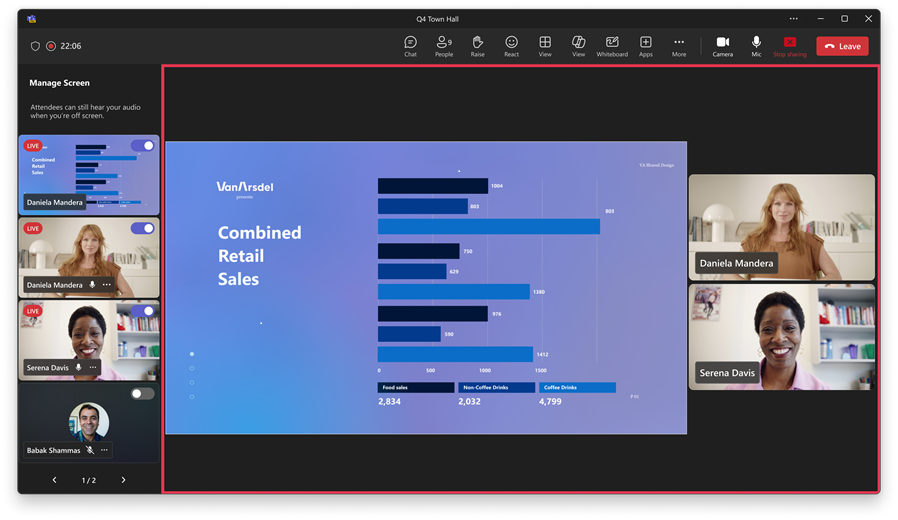
Task: Open the More actions menu in toolbar
Action: click(679, 46)
